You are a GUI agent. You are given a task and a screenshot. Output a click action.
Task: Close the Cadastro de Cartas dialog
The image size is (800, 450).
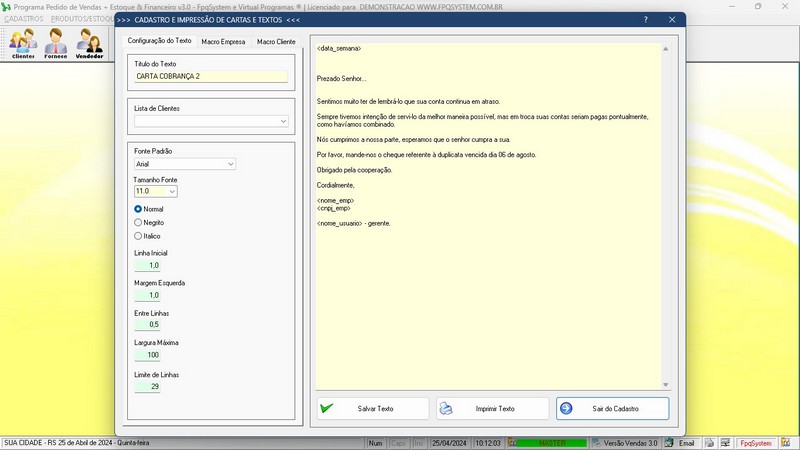672,20
